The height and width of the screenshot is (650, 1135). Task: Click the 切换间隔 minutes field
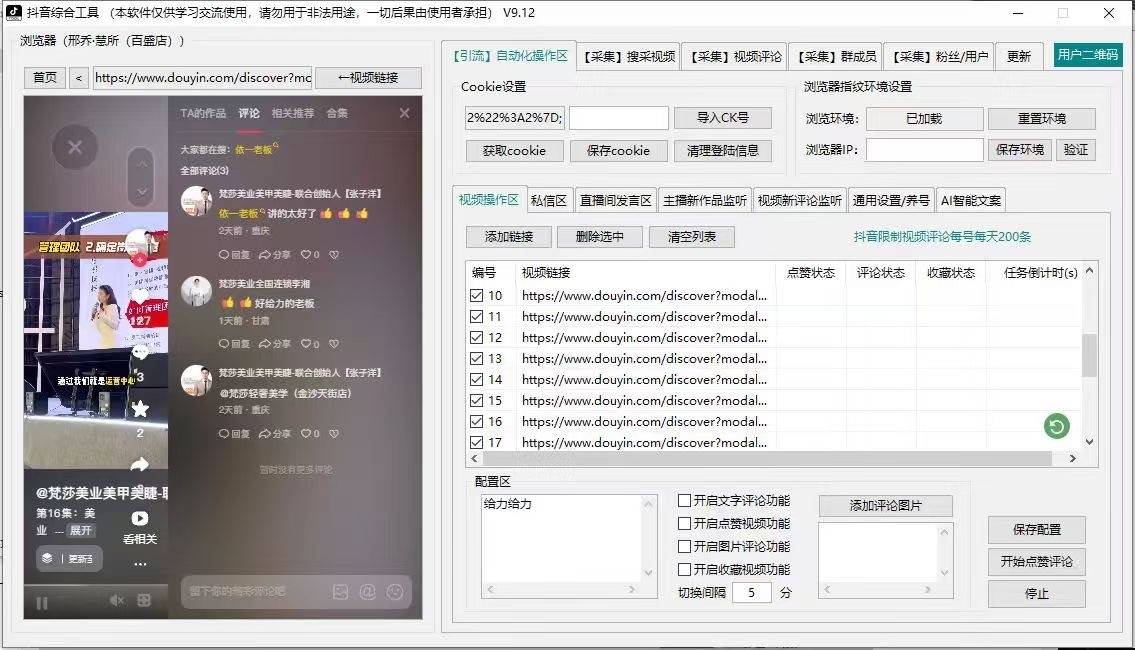pos(751,593)
